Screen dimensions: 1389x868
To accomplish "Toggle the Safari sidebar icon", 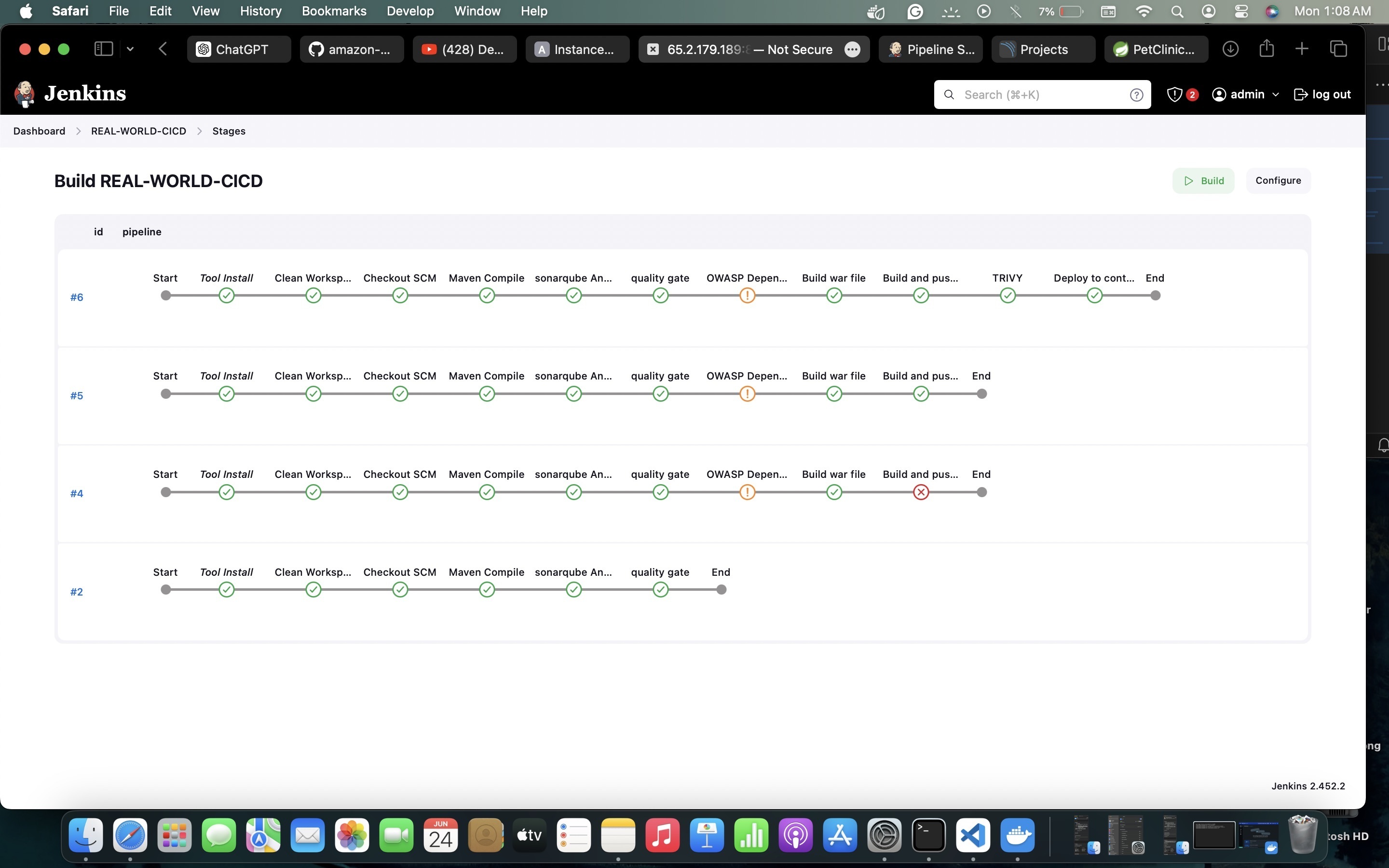I will click(x=103, y=49).
